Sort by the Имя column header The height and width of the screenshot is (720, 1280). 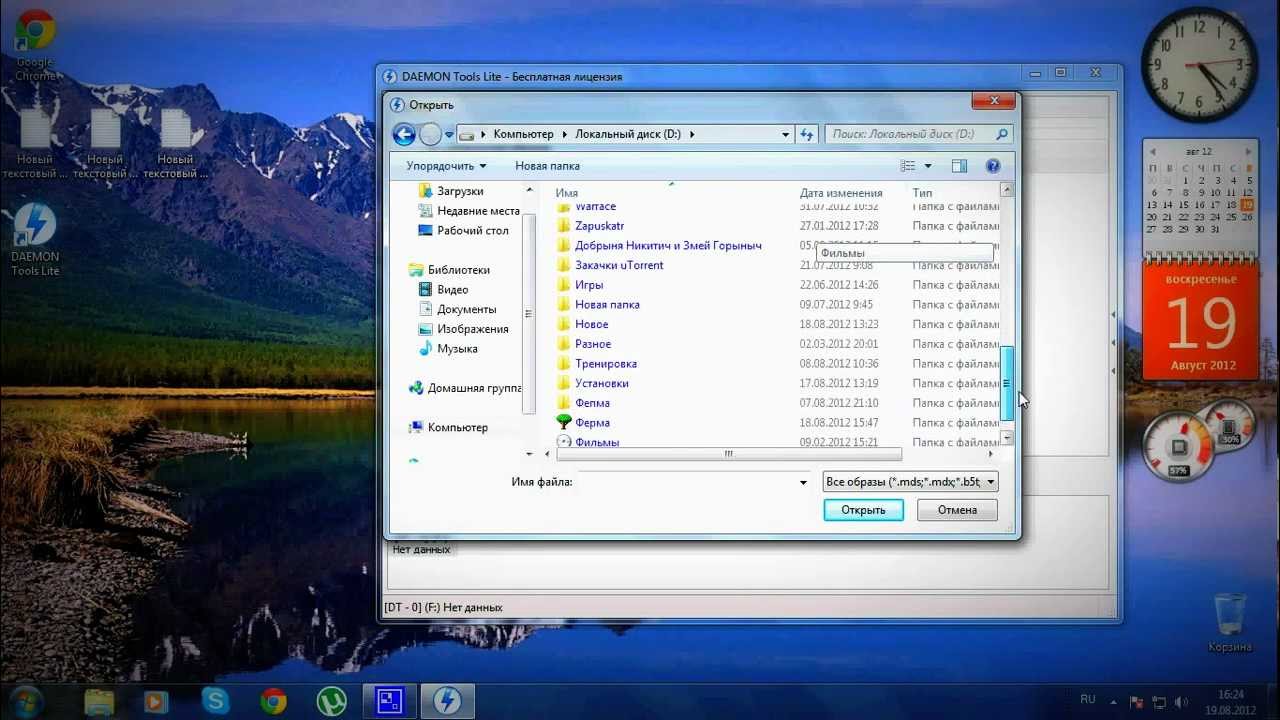click(x=567, y=193)
